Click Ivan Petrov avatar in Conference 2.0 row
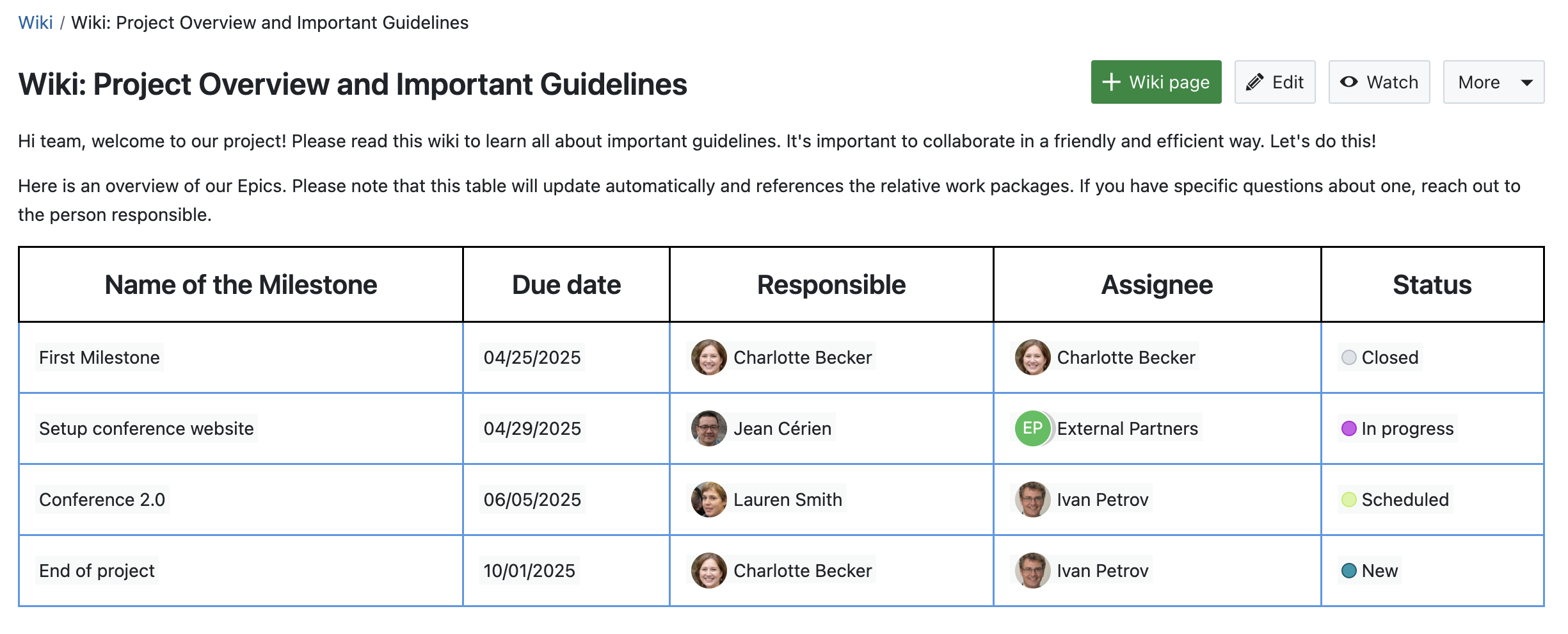 pos(1032,500)
